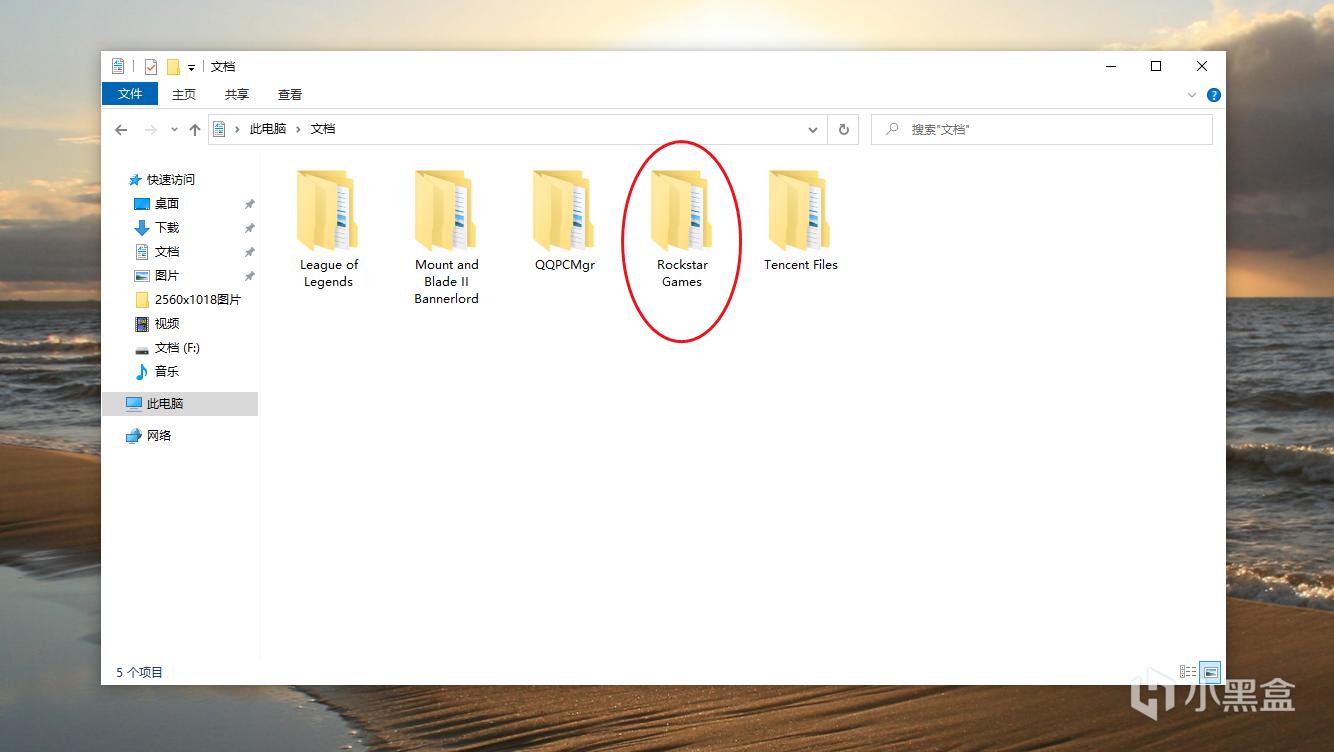Open the blue Help question-mark icon
The image size is (1334, 752).
point(1214,95)
